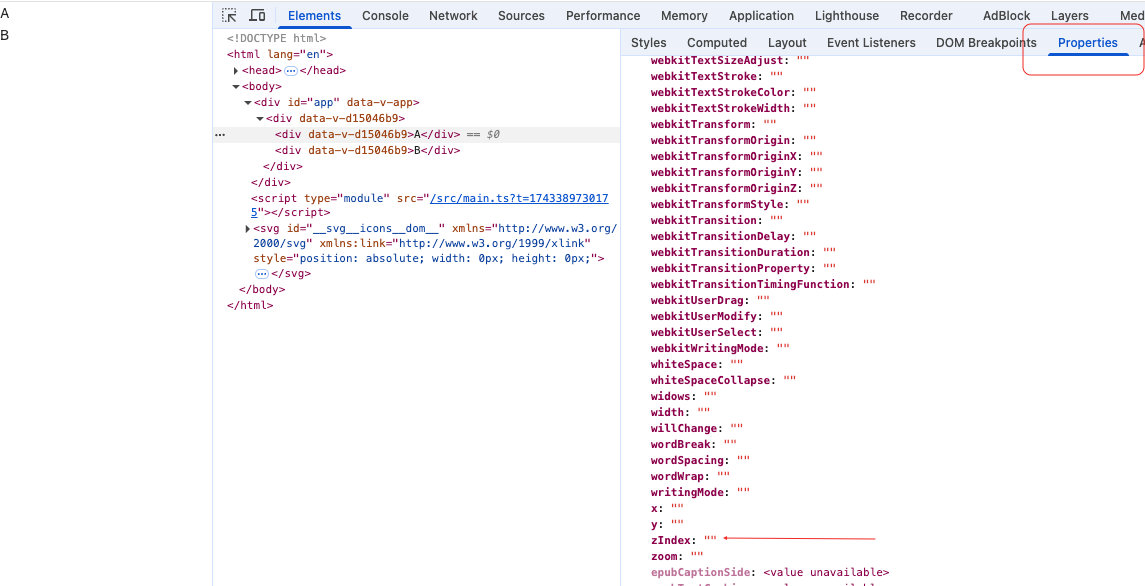The width and height of the screenshot is (1145, 586).
Task: Click the webkitTransform property
Action: click(x=713, y=124)
